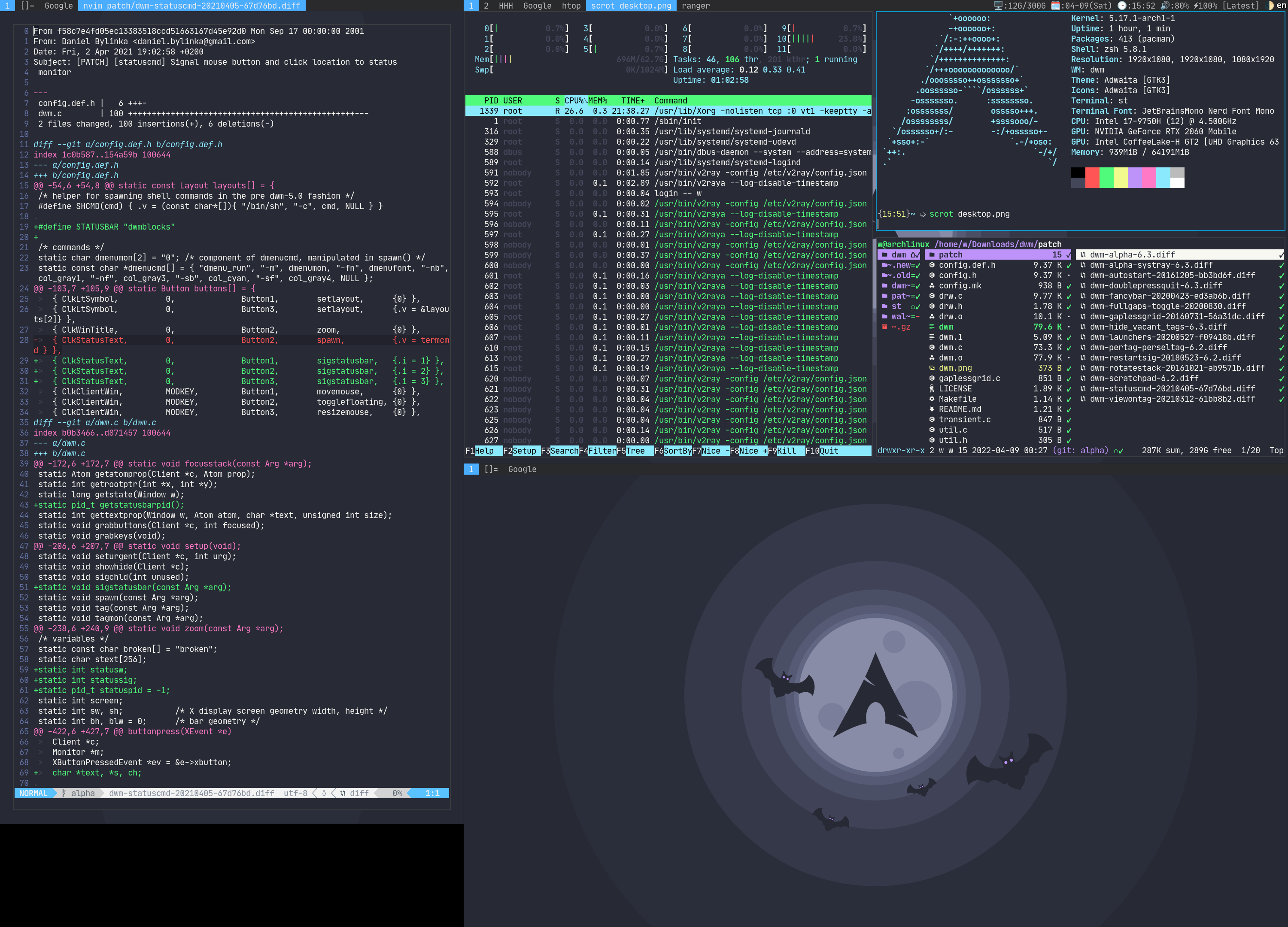Click the disk usage monitor icon
The width and height of the screenshot is (1288, 927).
tap(998, 6)
